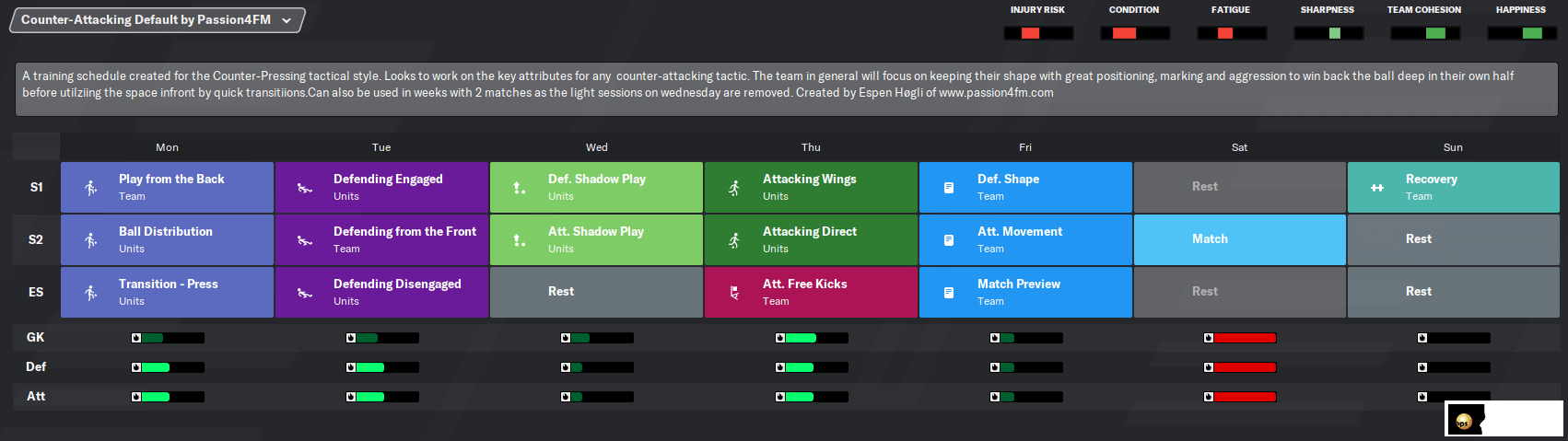Select the Wednesday extra session Rest slot
Image resolution: width=1568 pixels, height=441 pixels.
[x=596, y=292]
